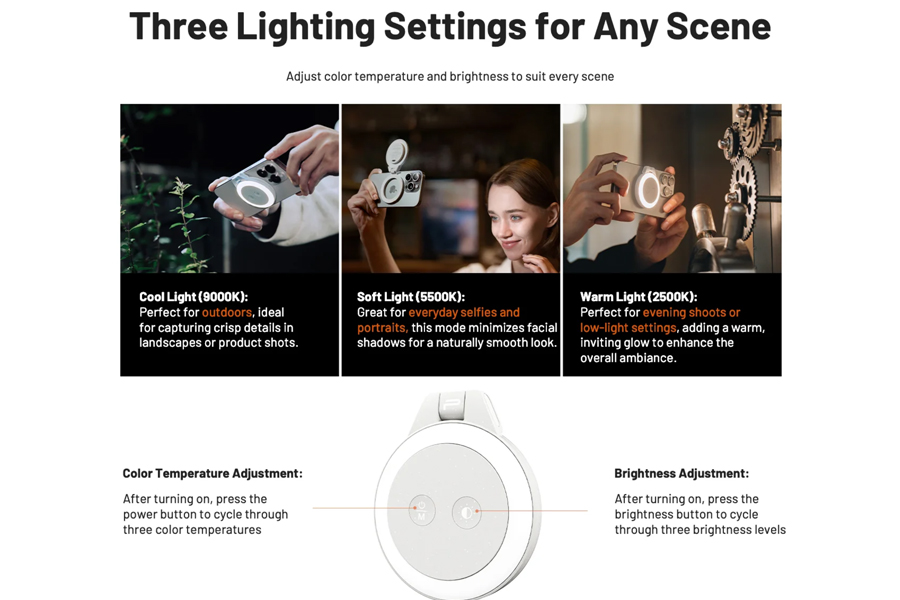Viewport: 900px width, 600px height.
Task: Click the glowing ring light in the Cool Light photo
Action: [255, 198]
